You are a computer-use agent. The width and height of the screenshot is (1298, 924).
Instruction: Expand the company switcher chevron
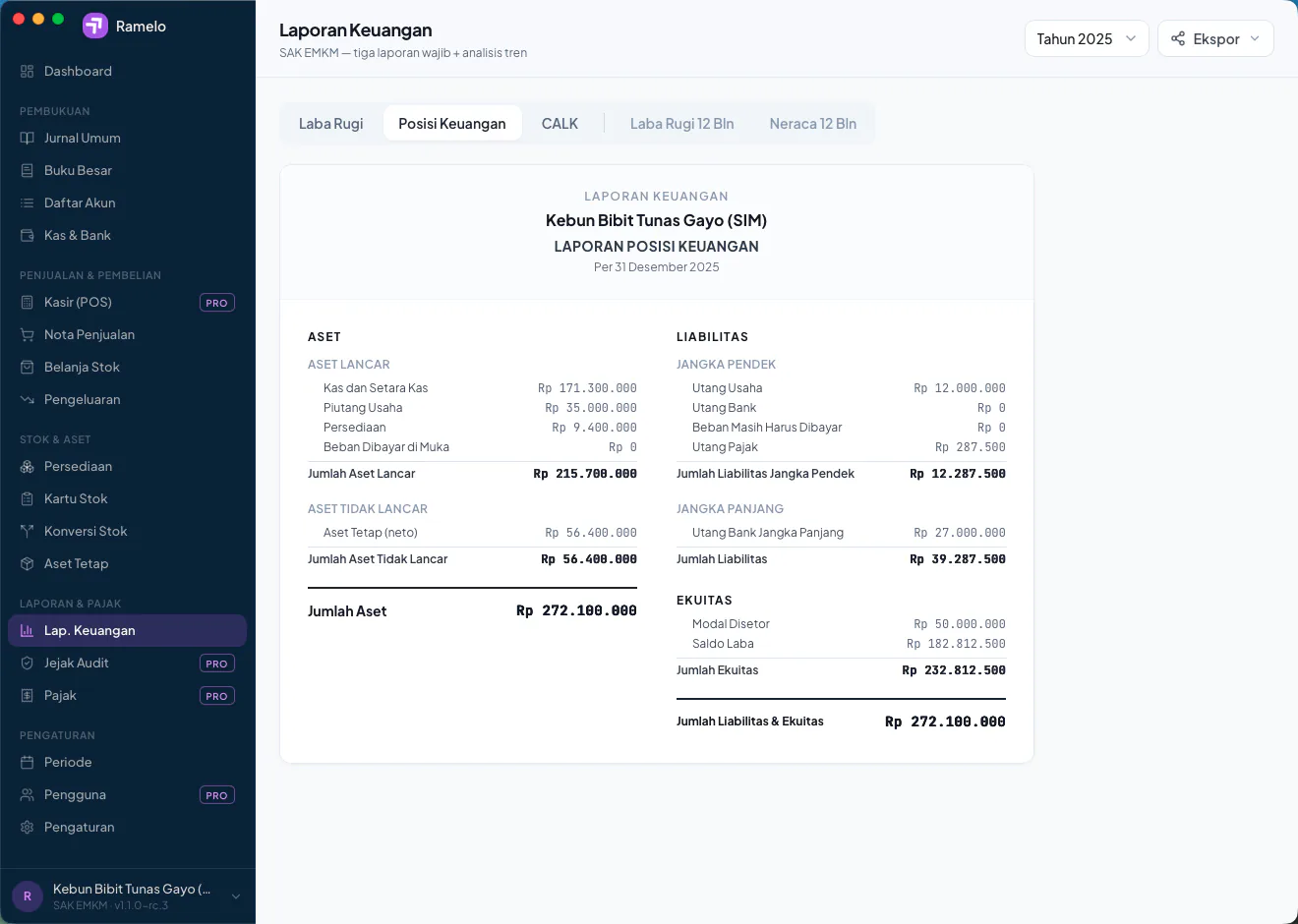235,896
